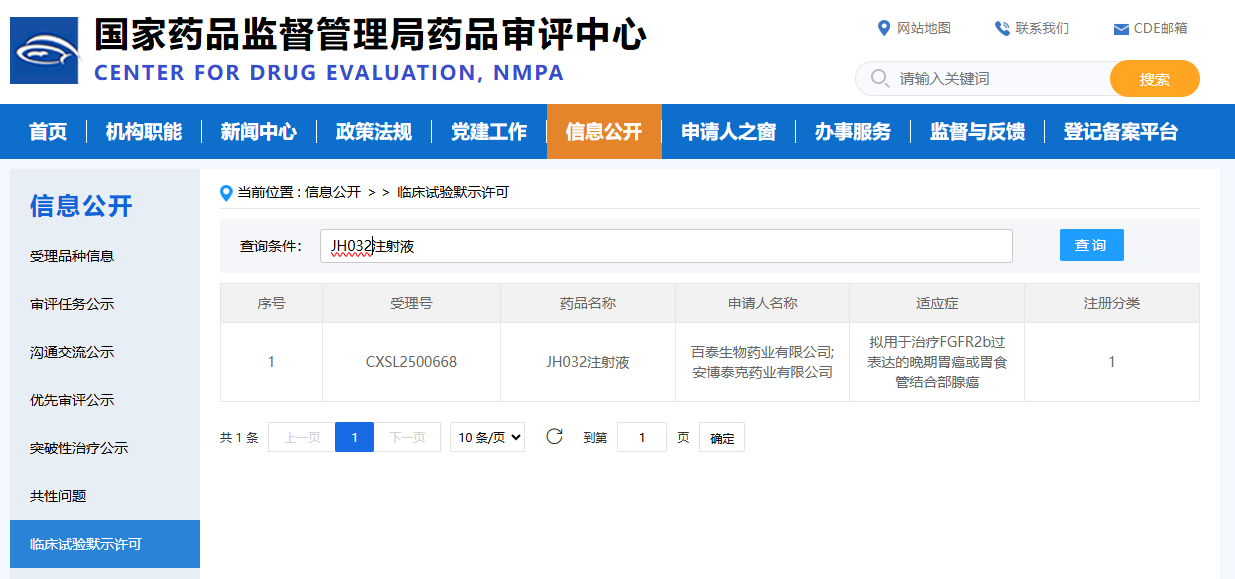Click the blue 查询 button

click(1091, 245)
